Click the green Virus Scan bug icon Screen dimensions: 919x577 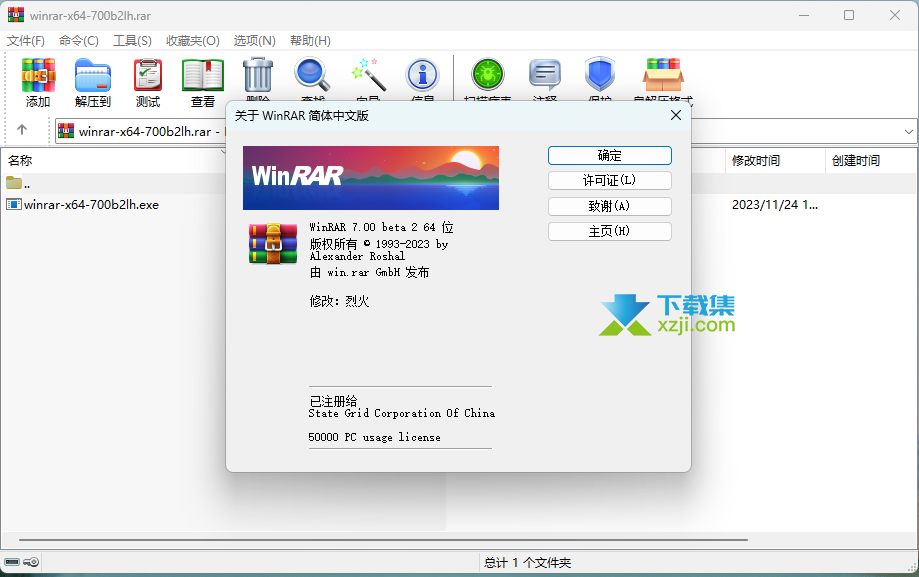click(488, 75)
